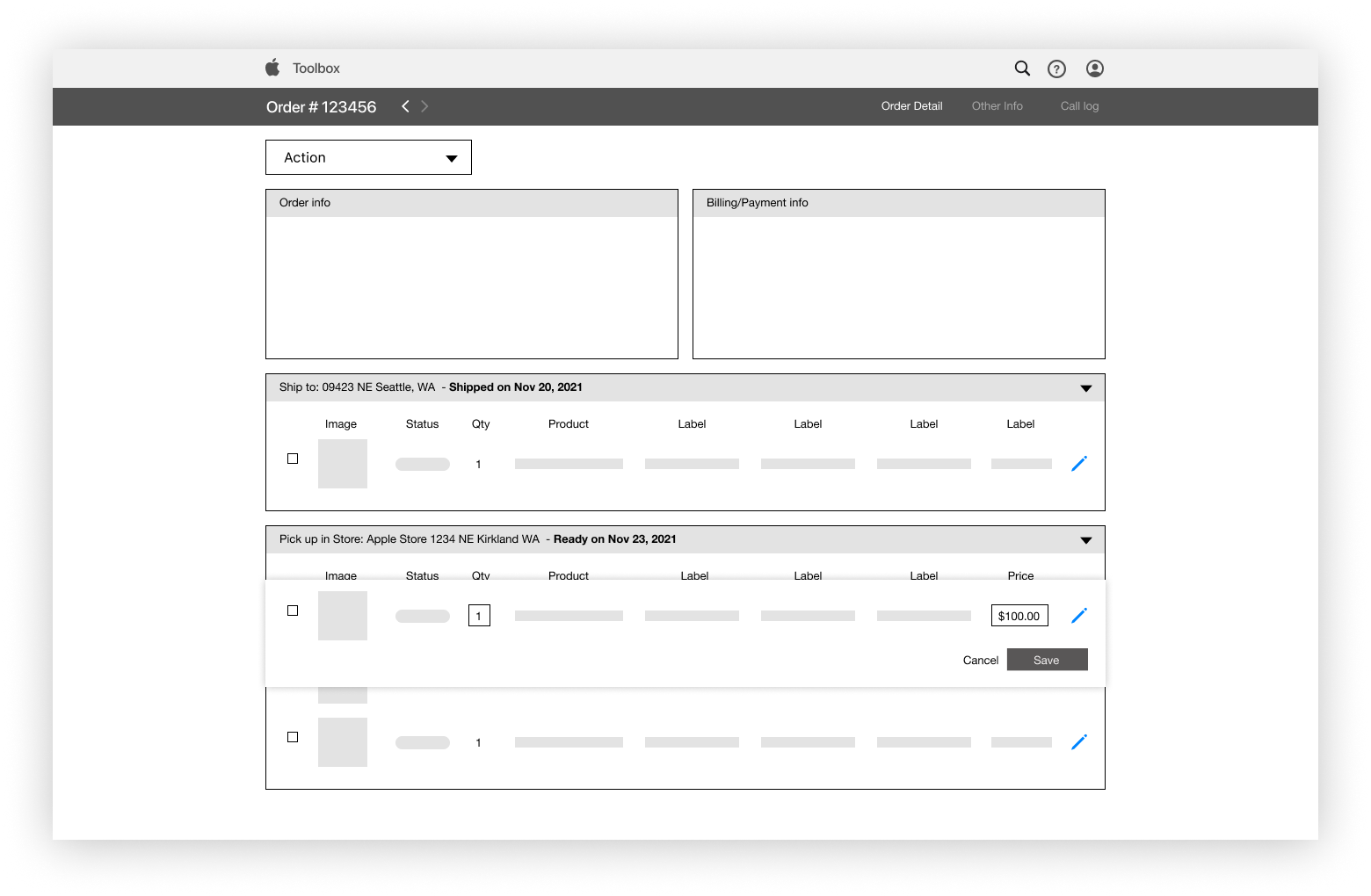Viewport: 1371px width, 896px height.
Task: Edit the shipped item using its pencil icon
Action: tap(1079, 463)
